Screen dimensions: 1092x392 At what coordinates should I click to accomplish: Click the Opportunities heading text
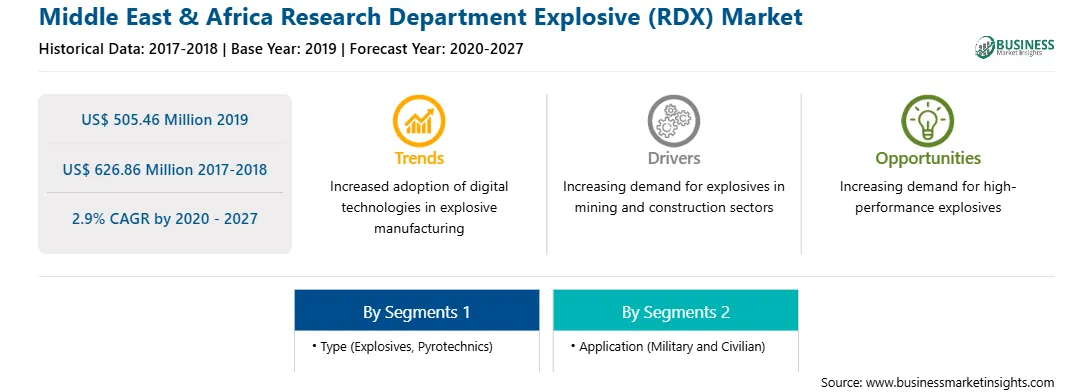tap(928, 158)
